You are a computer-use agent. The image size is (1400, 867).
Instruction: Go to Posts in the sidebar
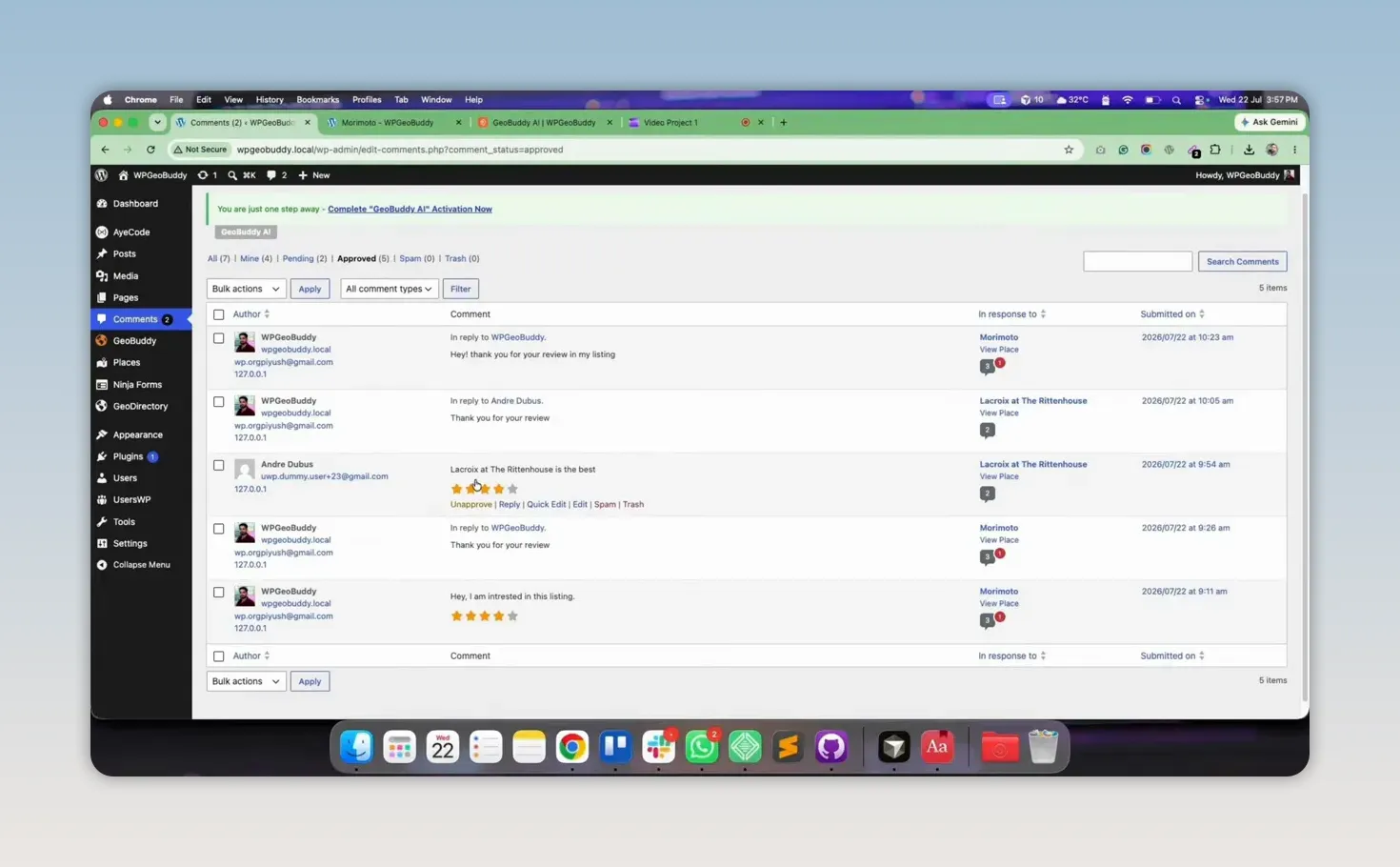click(x=124, y=254)
